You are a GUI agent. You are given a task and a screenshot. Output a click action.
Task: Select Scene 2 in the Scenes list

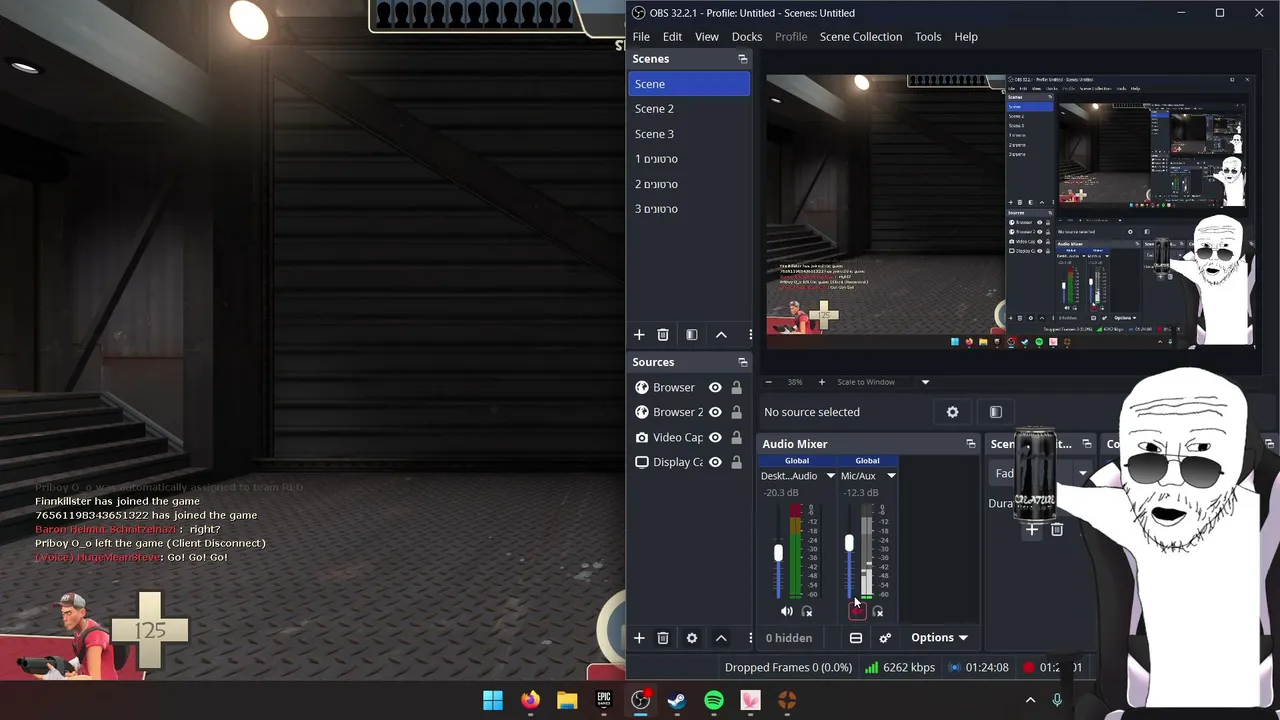[x=689, y=109]
